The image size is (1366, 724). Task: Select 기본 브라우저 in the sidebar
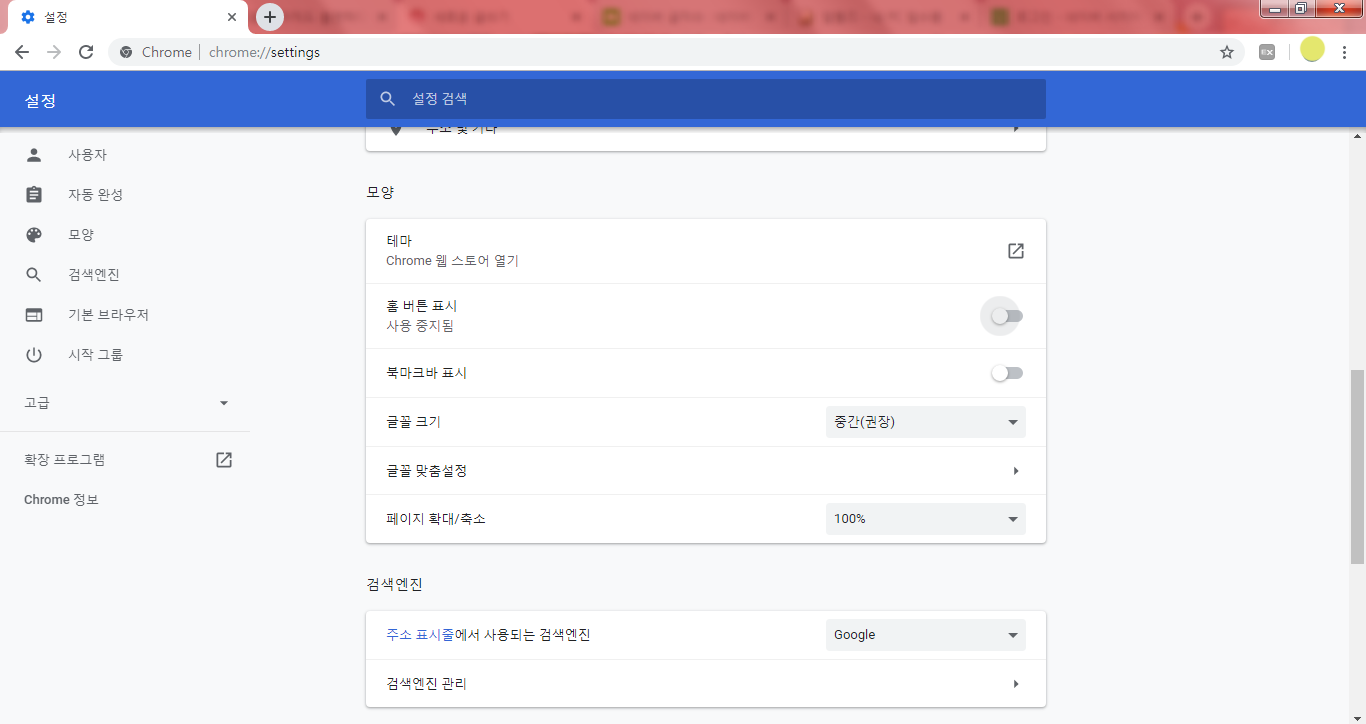click(108, 315)
